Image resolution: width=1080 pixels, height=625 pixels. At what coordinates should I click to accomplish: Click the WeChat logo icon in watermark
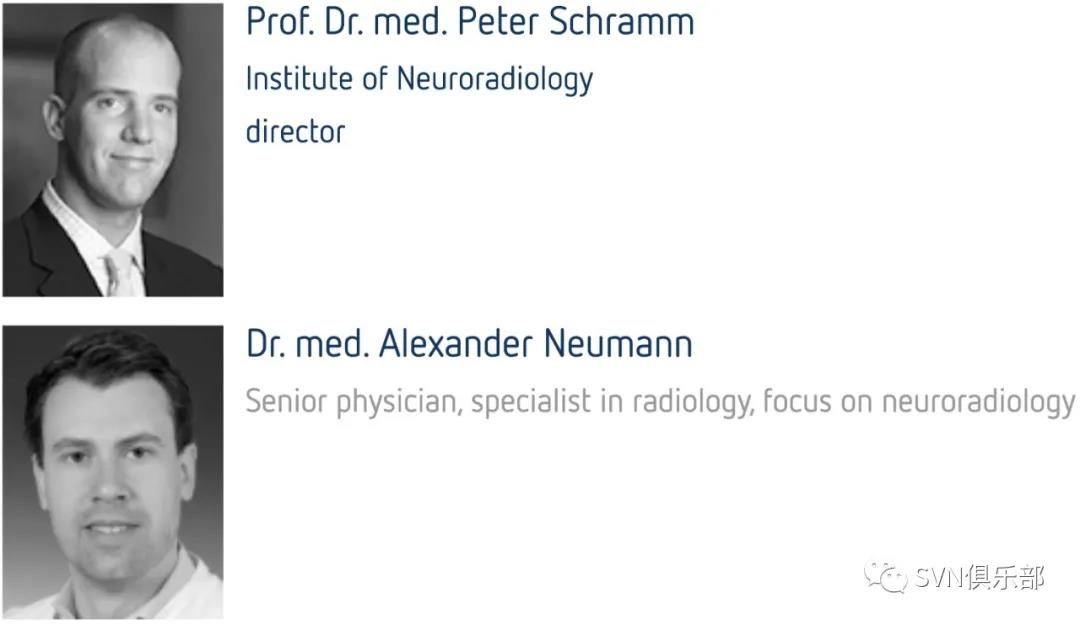(886, 577)
